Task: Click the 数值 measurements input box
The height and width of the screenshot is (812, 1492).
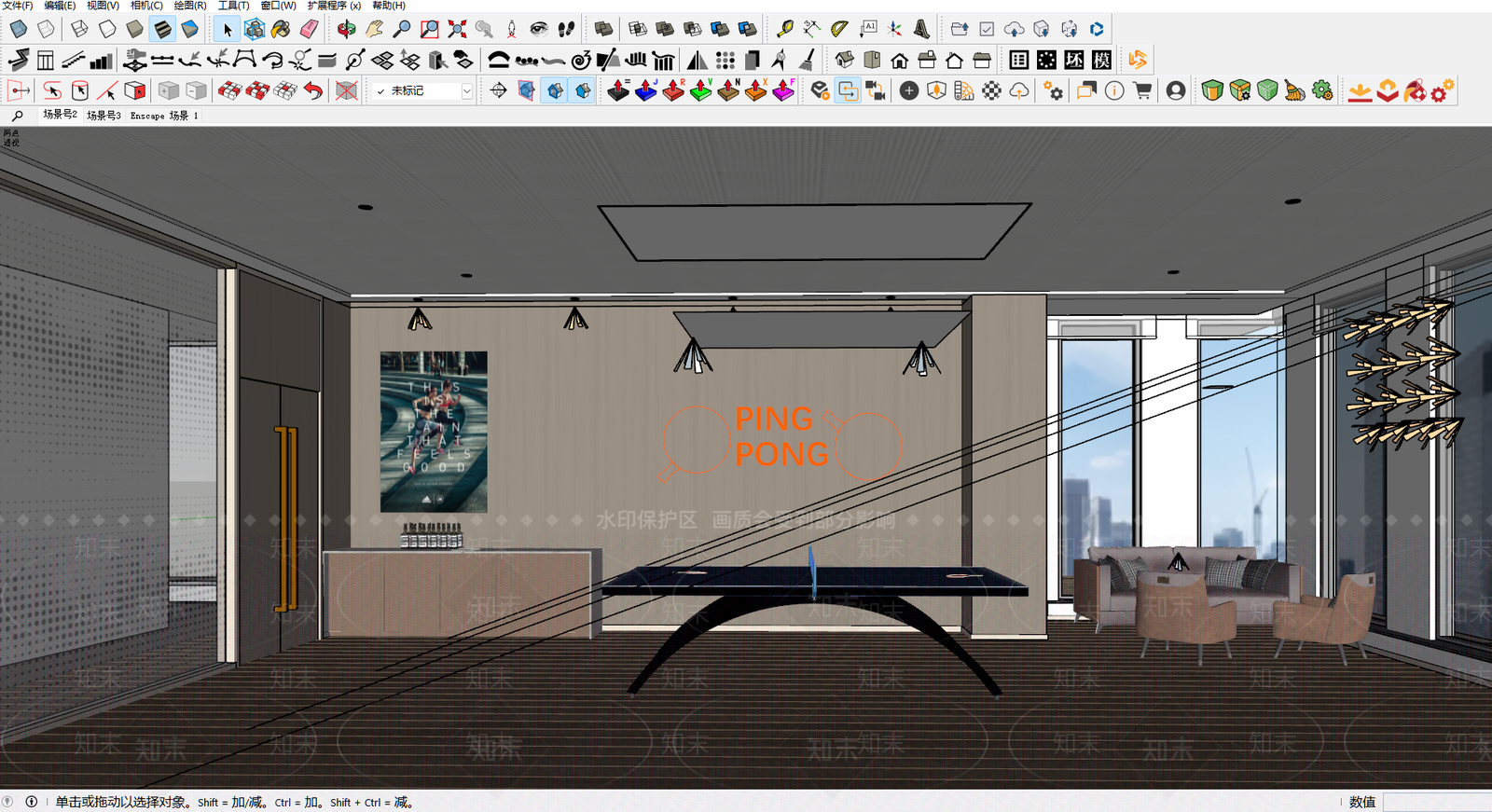Action: [x=1437, y=802]
